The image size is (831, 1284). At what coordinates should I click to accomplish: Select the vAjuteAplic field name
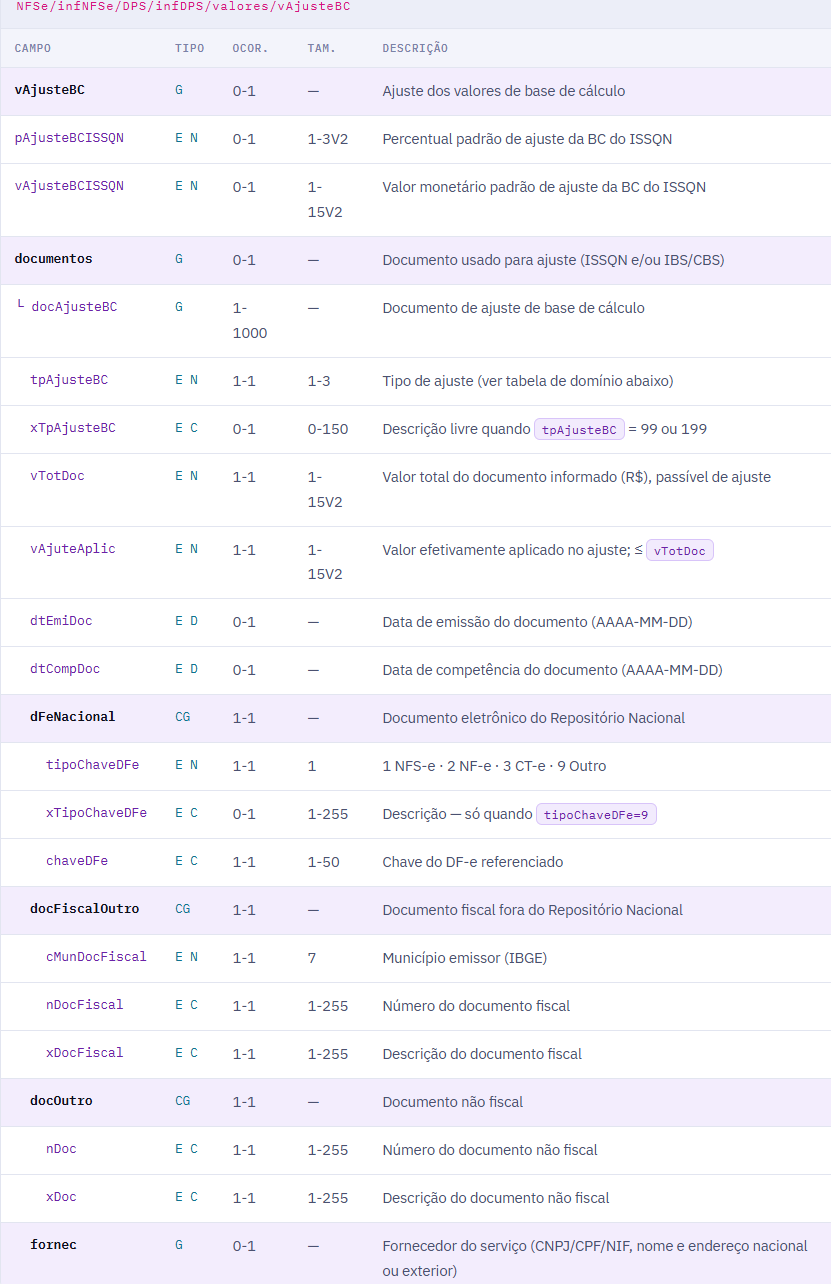(x=73, y=549)
